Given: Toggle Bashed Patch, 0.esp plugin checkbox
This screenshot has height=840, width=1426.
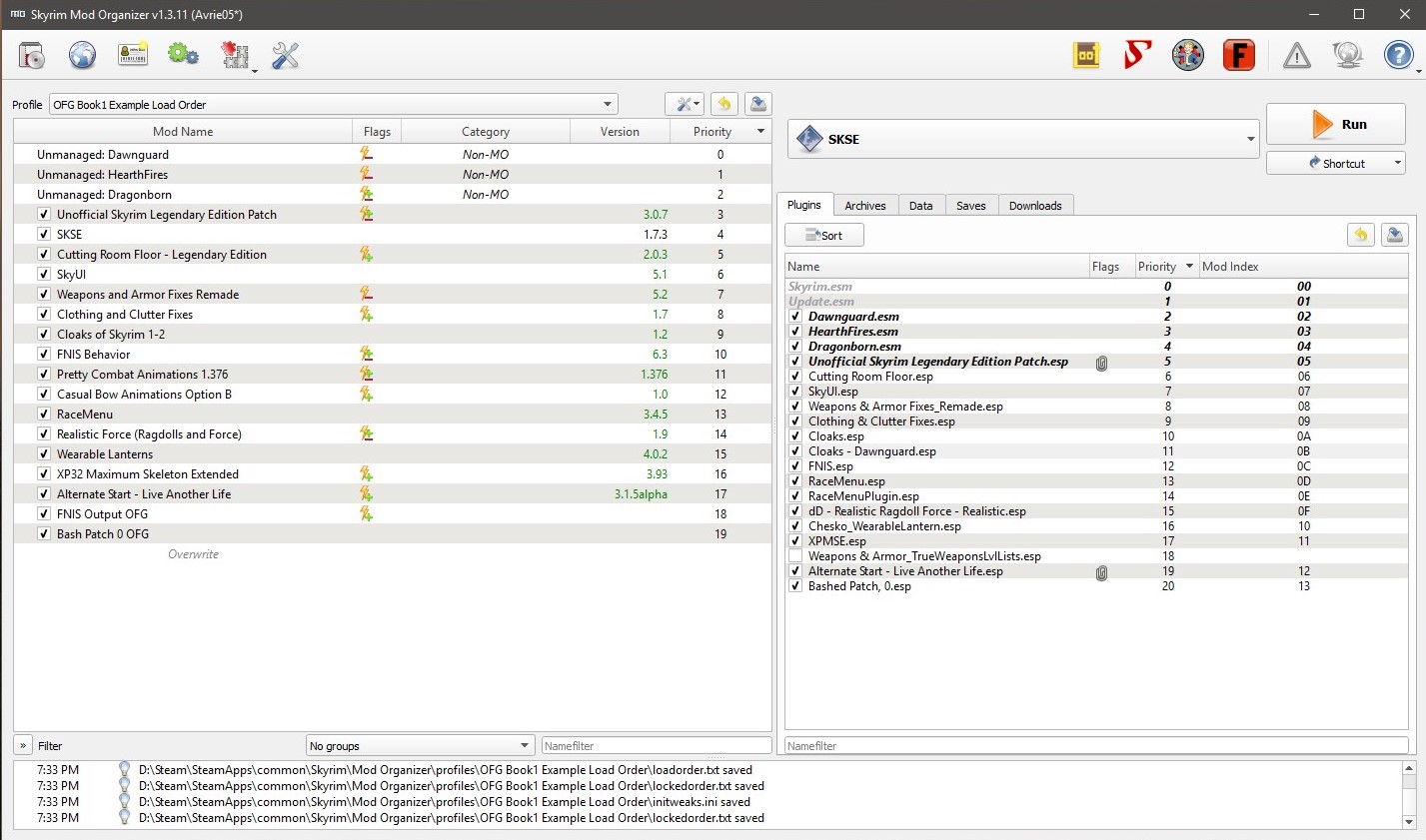Looking at the screenshot, I should pos(795,586).
